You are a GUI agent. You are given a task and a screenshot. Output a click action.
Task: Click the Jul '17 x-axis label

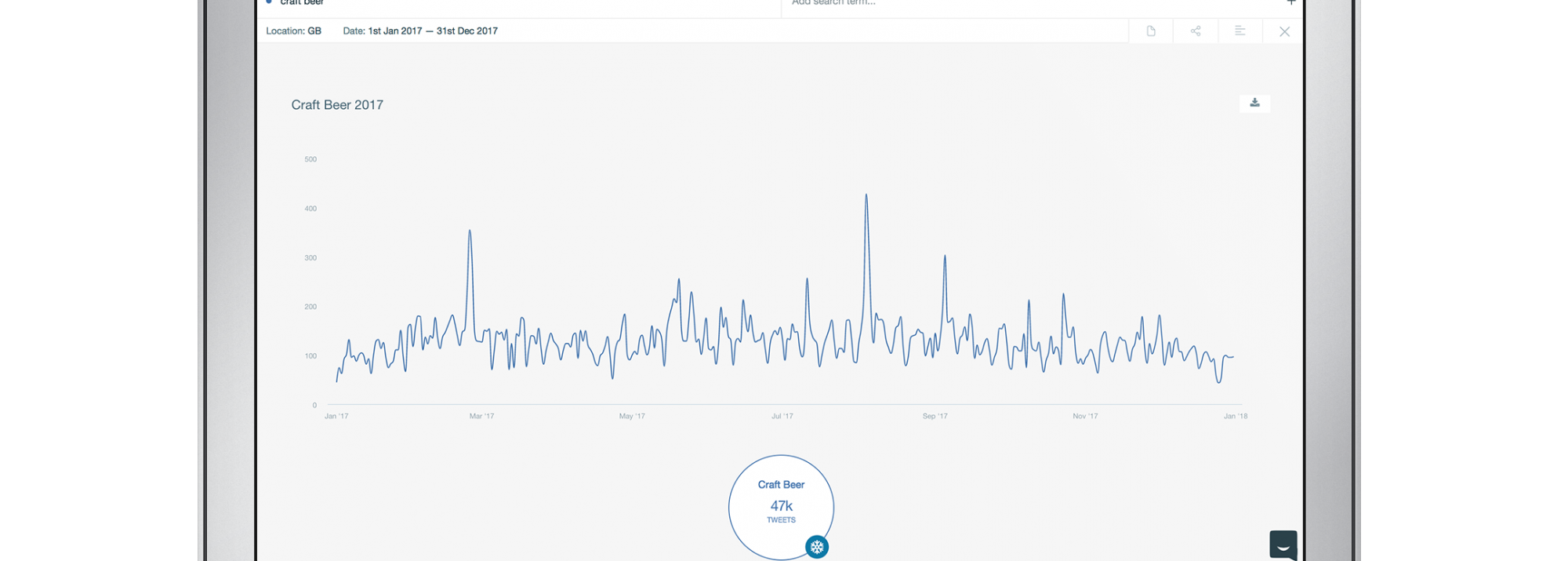point(782,417)
